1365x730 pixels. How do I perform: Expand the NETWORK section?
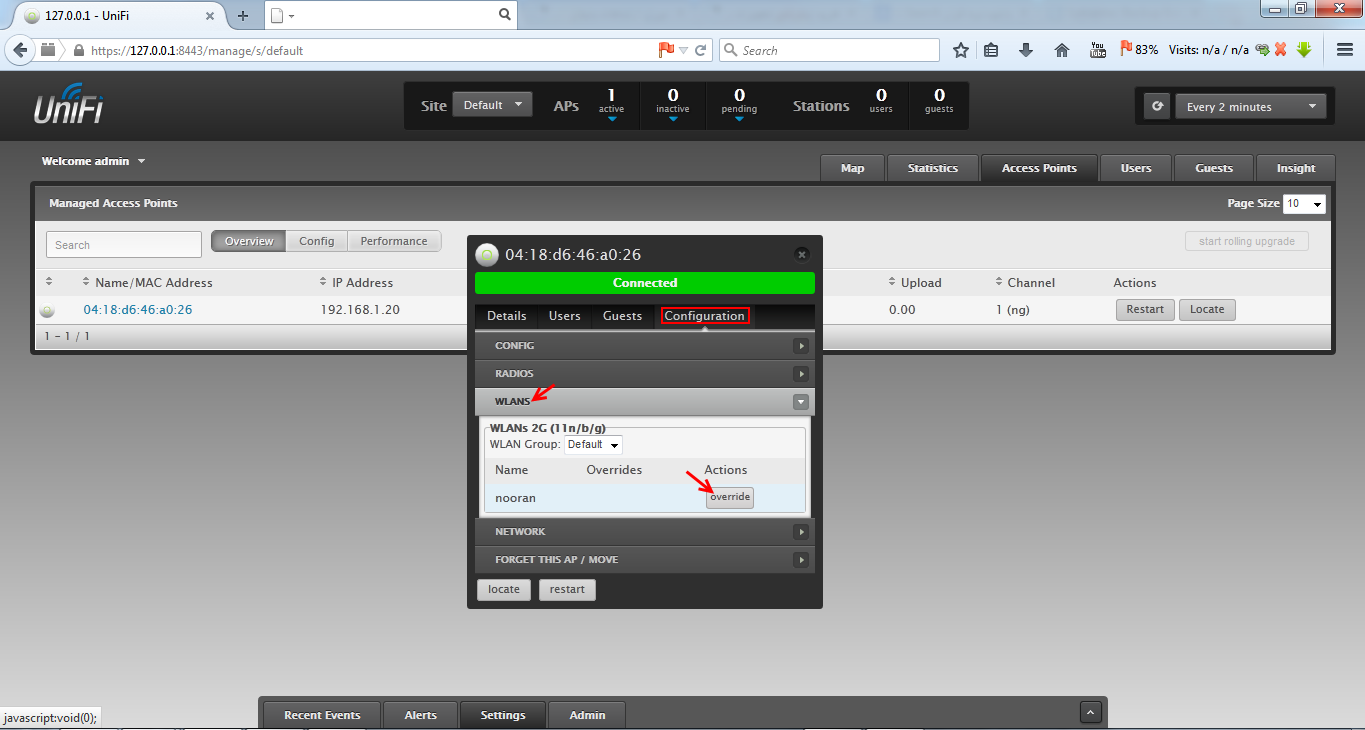click(645, 532)
